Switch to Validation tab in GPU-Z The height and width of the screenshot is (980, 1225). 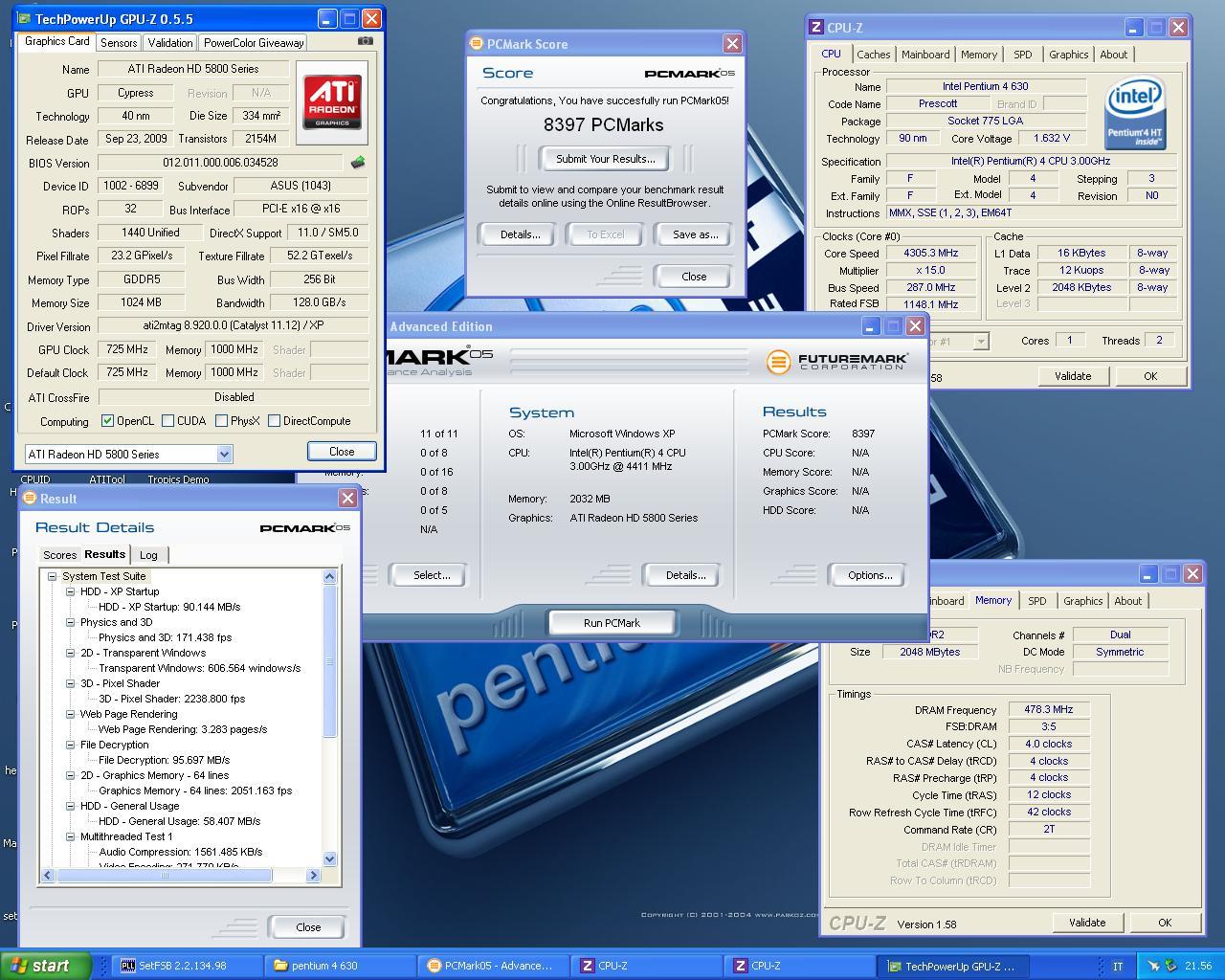[x=170, y=43]
